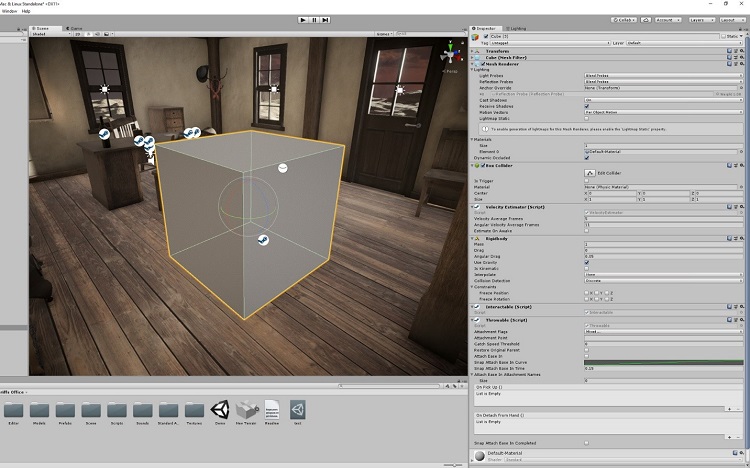
Task: Click the cube object icon in Inspector header
Action: [x=475, y=36]
